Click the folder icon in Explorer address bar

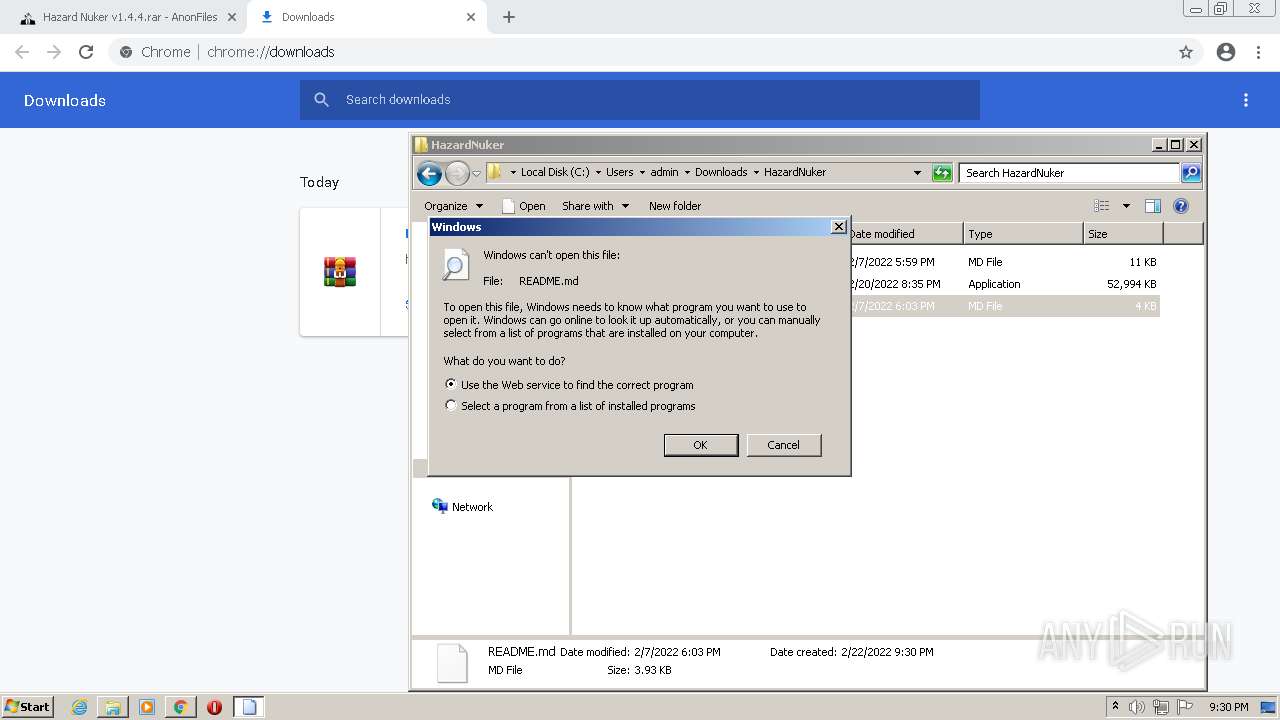click(494, 172)
